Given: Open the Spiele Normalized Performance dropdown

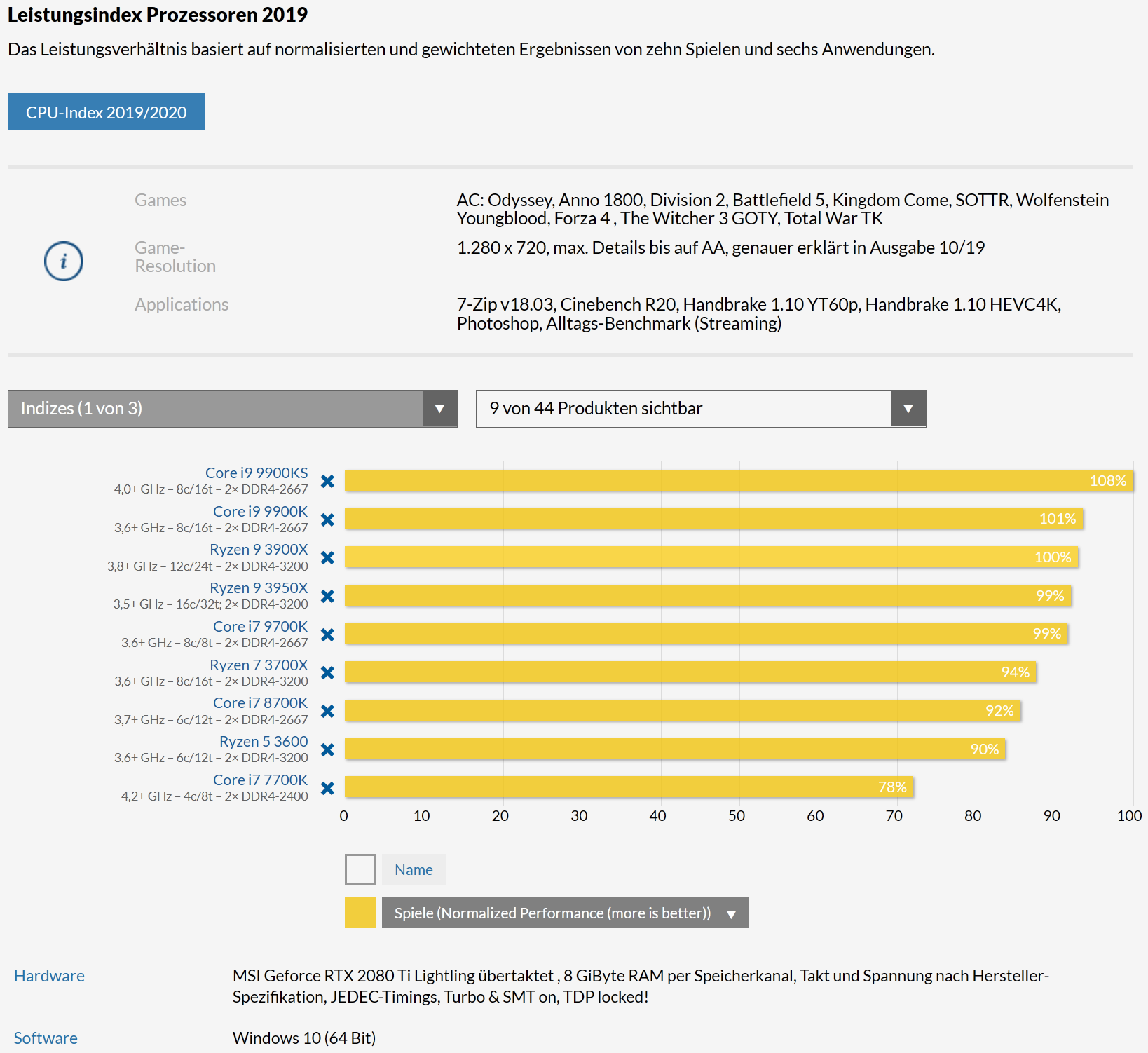Looking at the screenshot, I should (x=565, y=913).
